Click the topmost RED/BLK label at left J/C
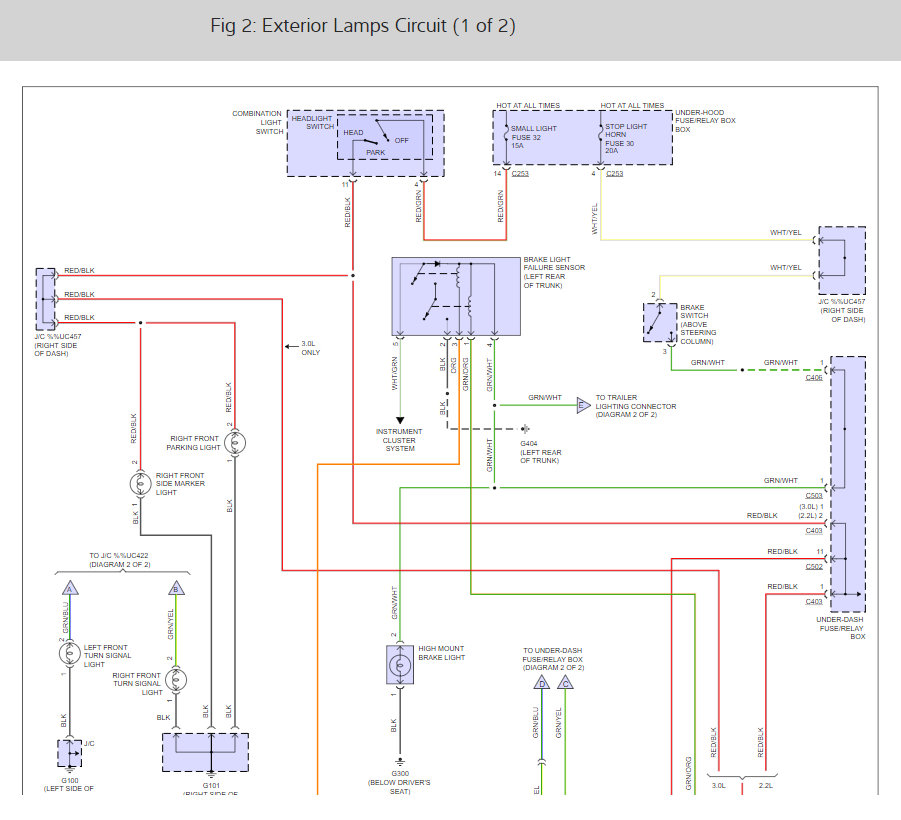The height and width of the screenshot is (820, 901). [x=79, y=270]
